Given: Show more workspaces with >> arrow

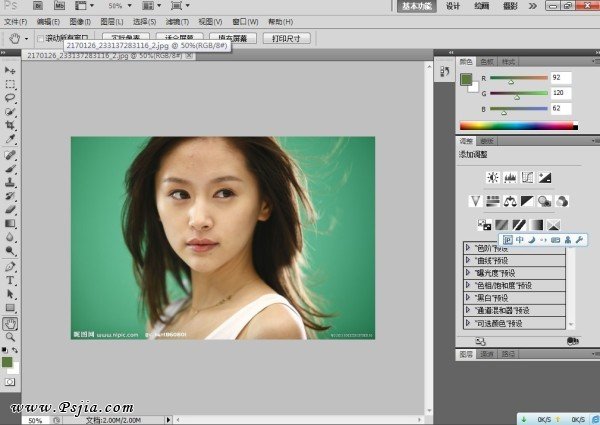Looking at the screenshot, I should click(x=532, y=6).
